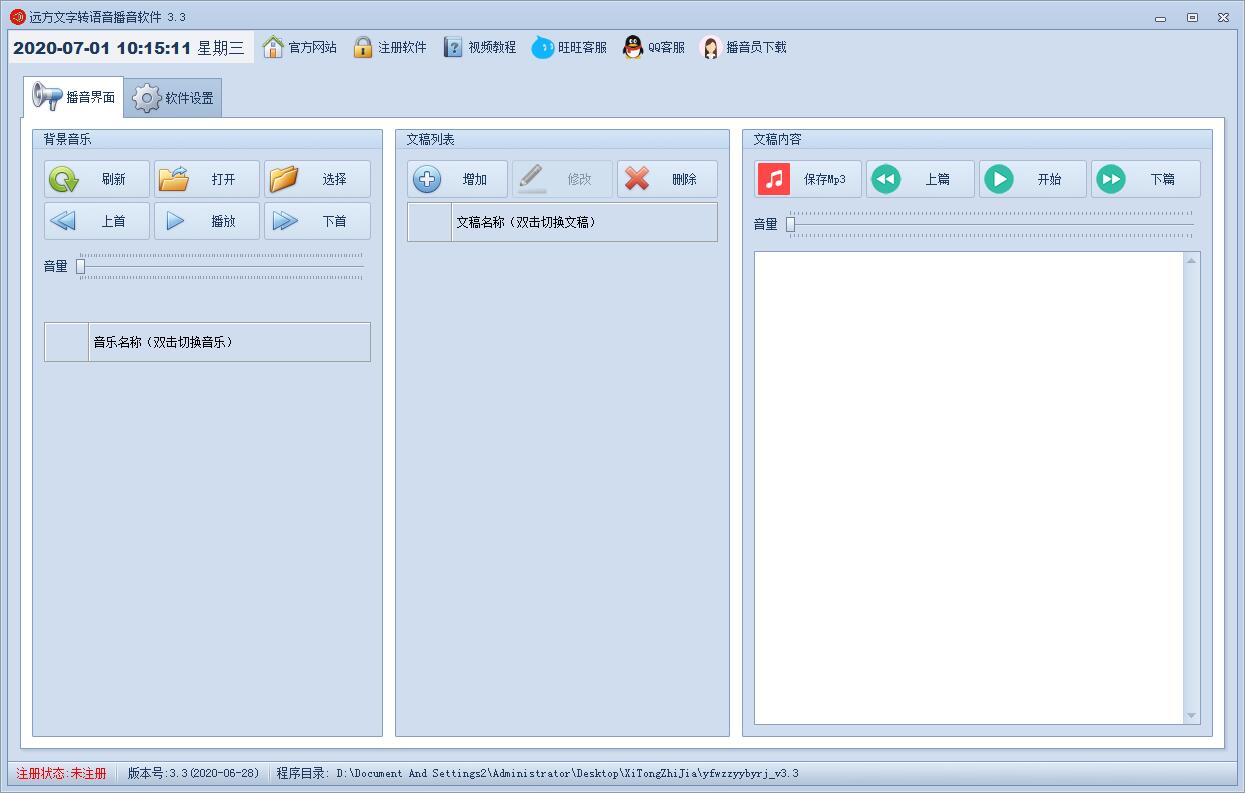Switch to the 软件设置 tab
This screenshot has height=793, width=1245.
(x=174, y=98)
